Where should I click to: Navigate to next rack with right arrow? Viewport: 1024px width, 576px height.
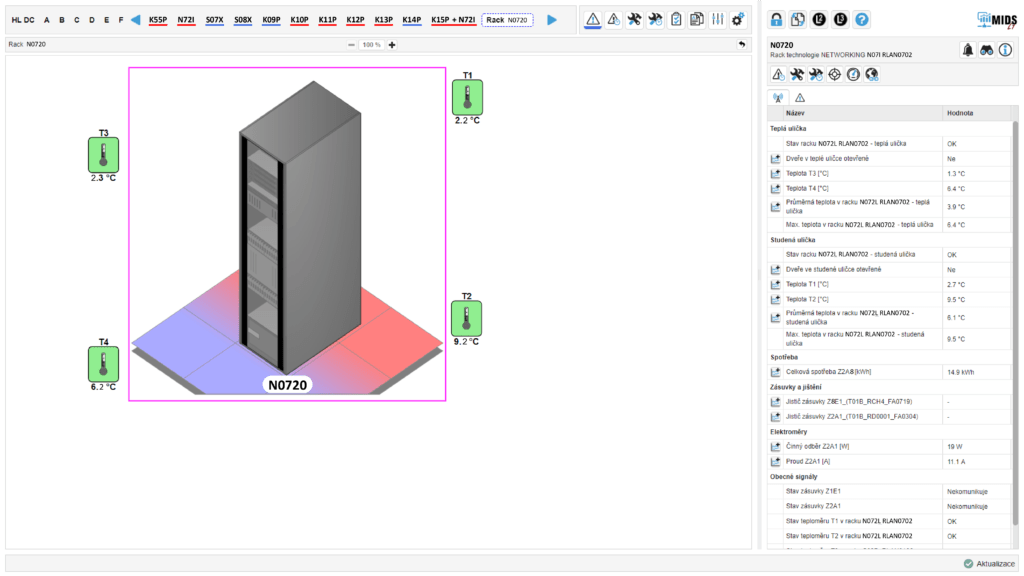[x=552, y=19]
